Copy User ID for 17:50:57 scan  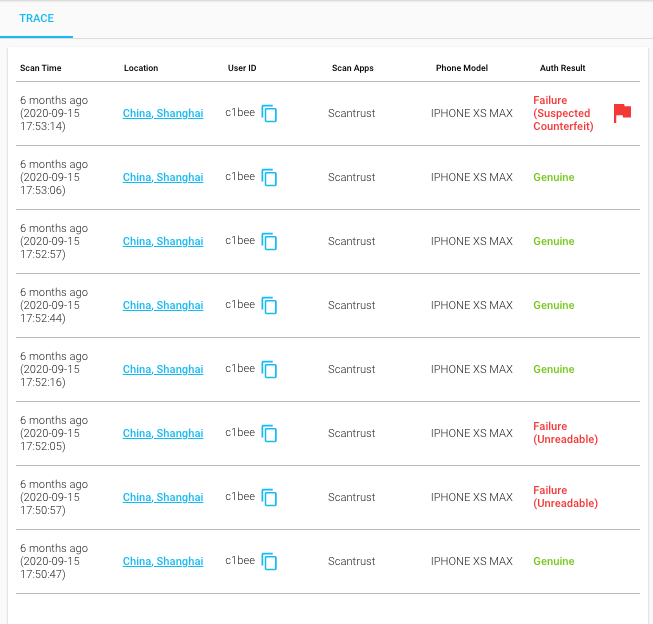click(x=269, y=498)
